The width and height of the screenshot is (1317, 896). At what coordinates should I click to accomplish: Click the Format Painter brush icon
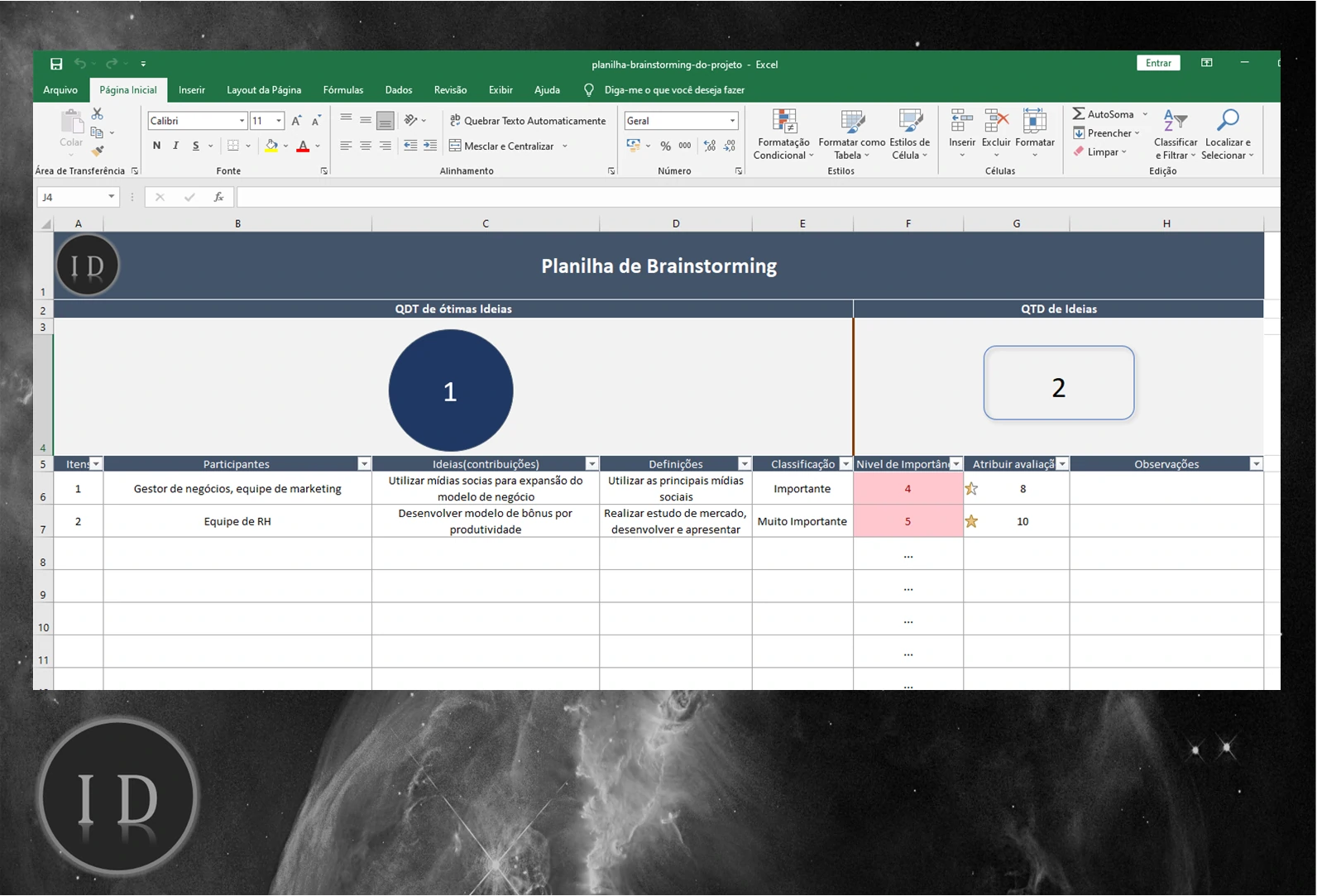98,151
